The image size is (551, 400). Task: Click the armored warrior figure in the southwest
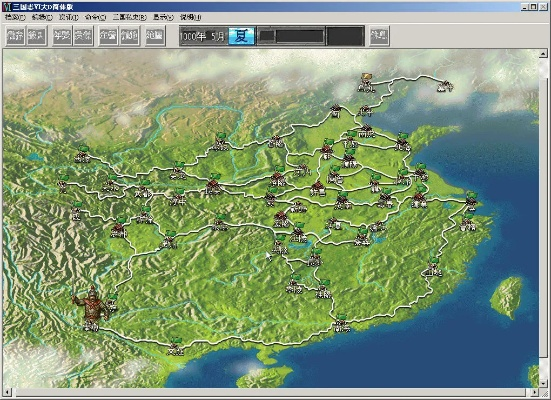point(91,303)
